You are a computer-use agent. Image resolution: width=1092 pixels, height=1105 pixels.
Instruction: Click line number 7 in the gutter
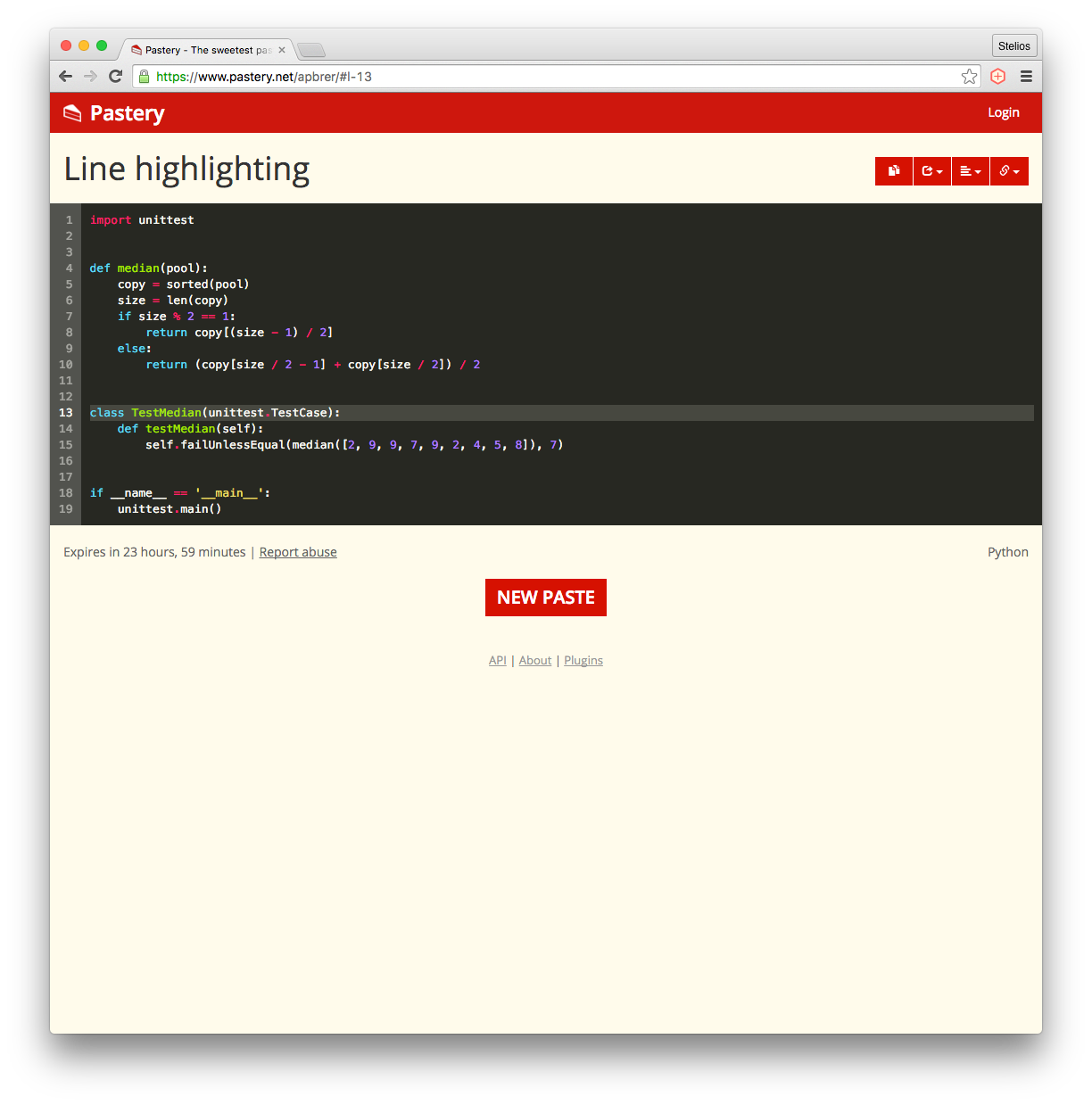[69, 317]
